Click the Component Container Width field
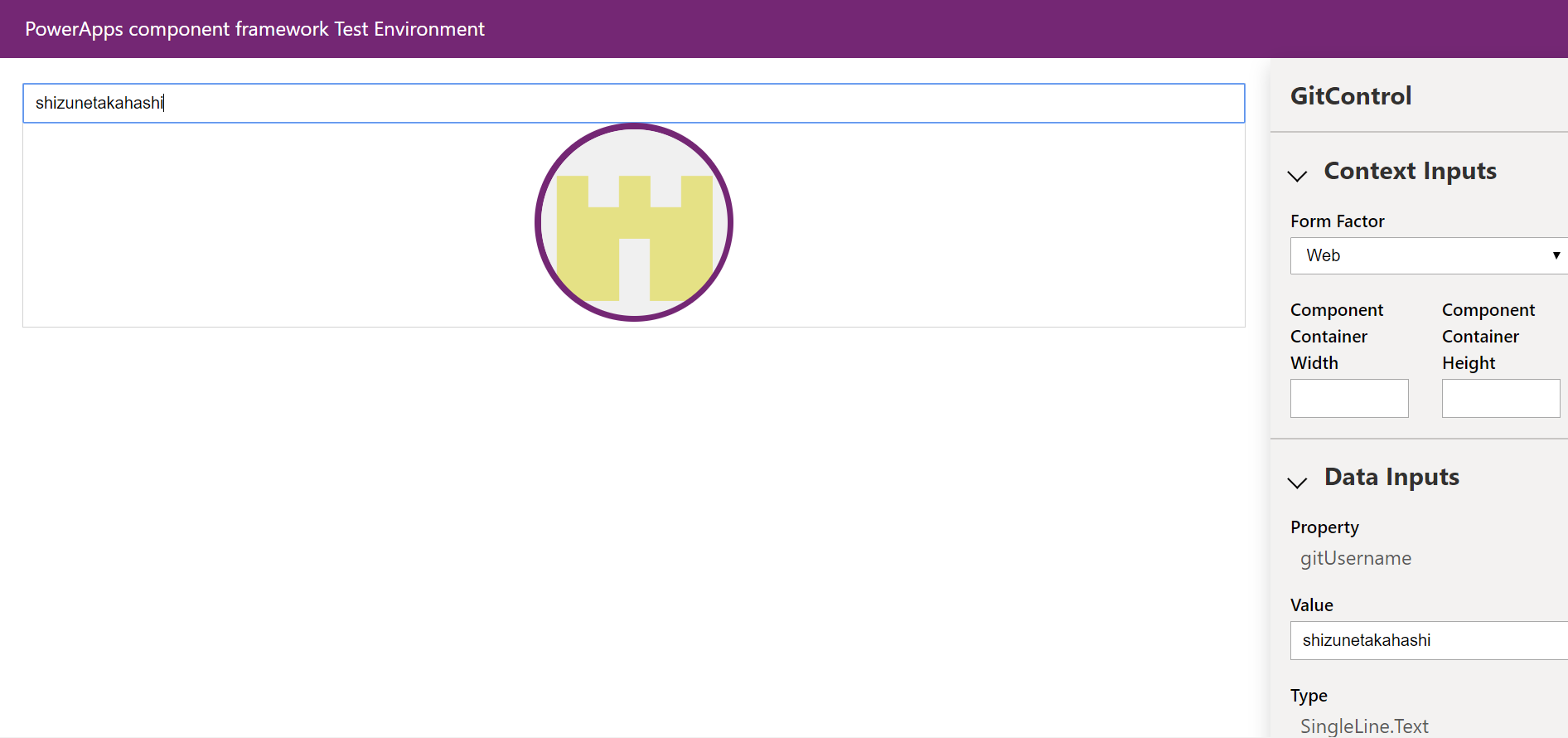Viewport: 1568px width, 738px height. (x=1349, y=398)
